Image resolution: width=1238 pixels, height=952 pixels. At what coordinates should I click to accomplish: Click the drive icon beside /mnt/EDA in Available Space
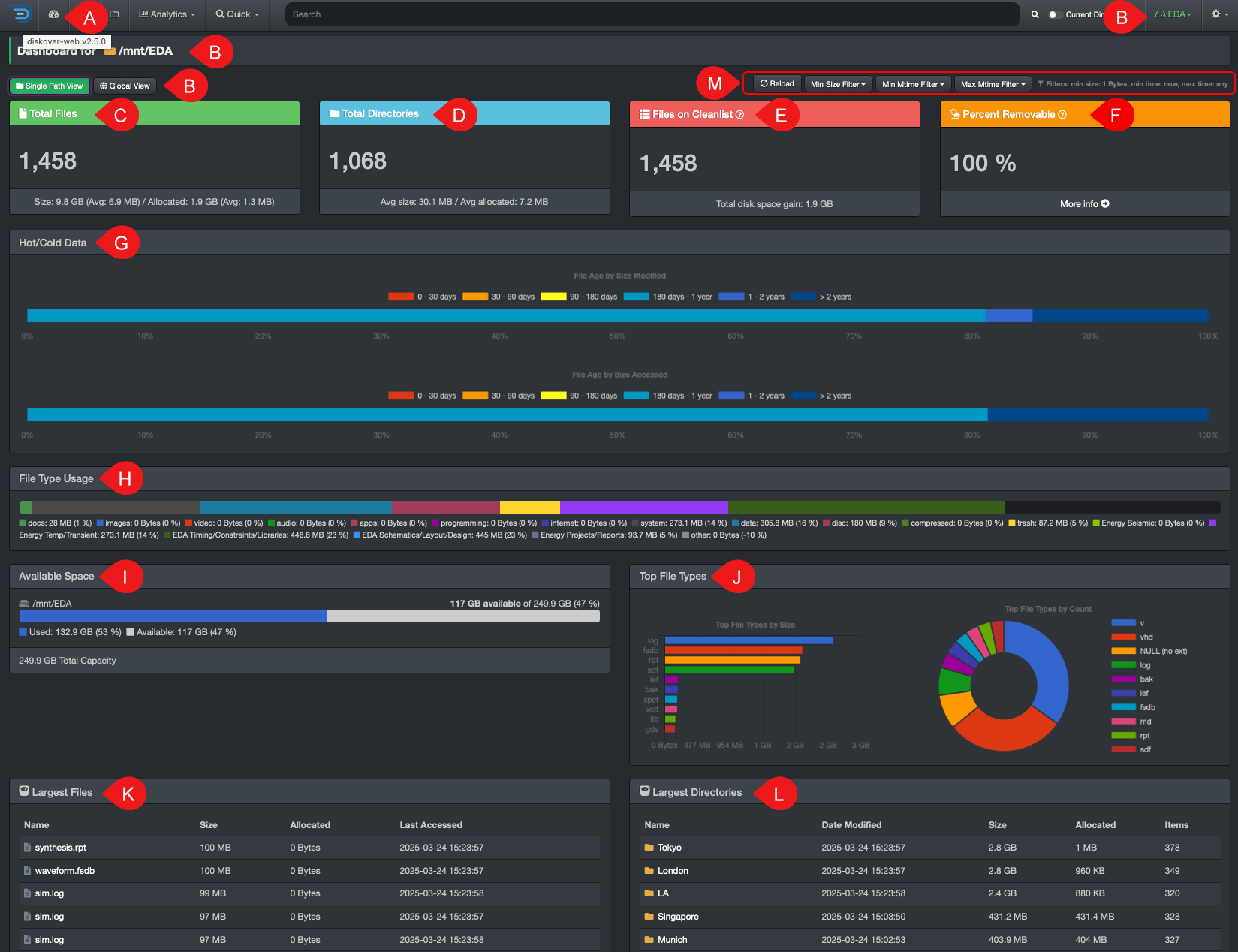coord(24,604)
